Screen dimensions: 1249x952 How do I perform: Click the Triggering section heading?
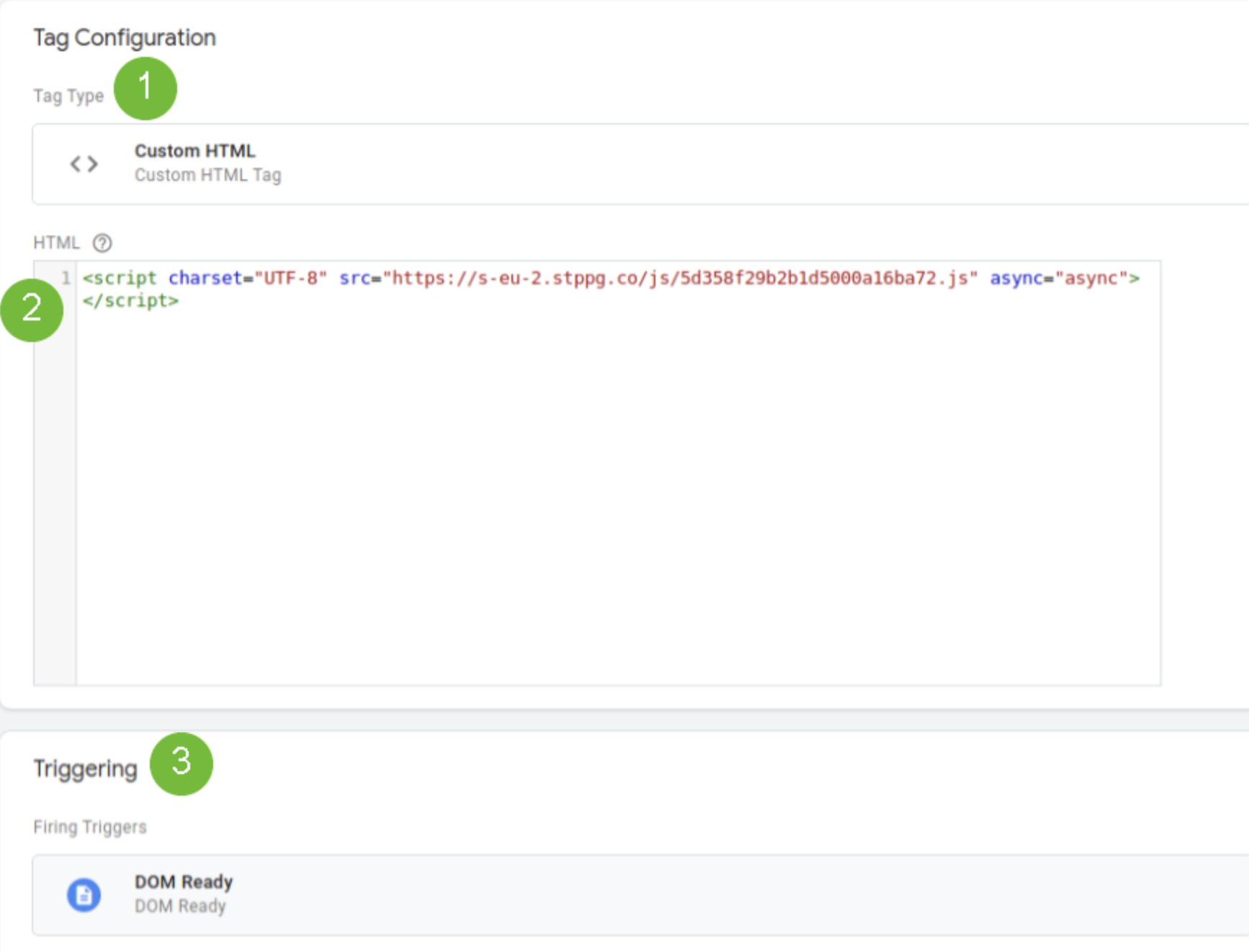click(85, 768)
